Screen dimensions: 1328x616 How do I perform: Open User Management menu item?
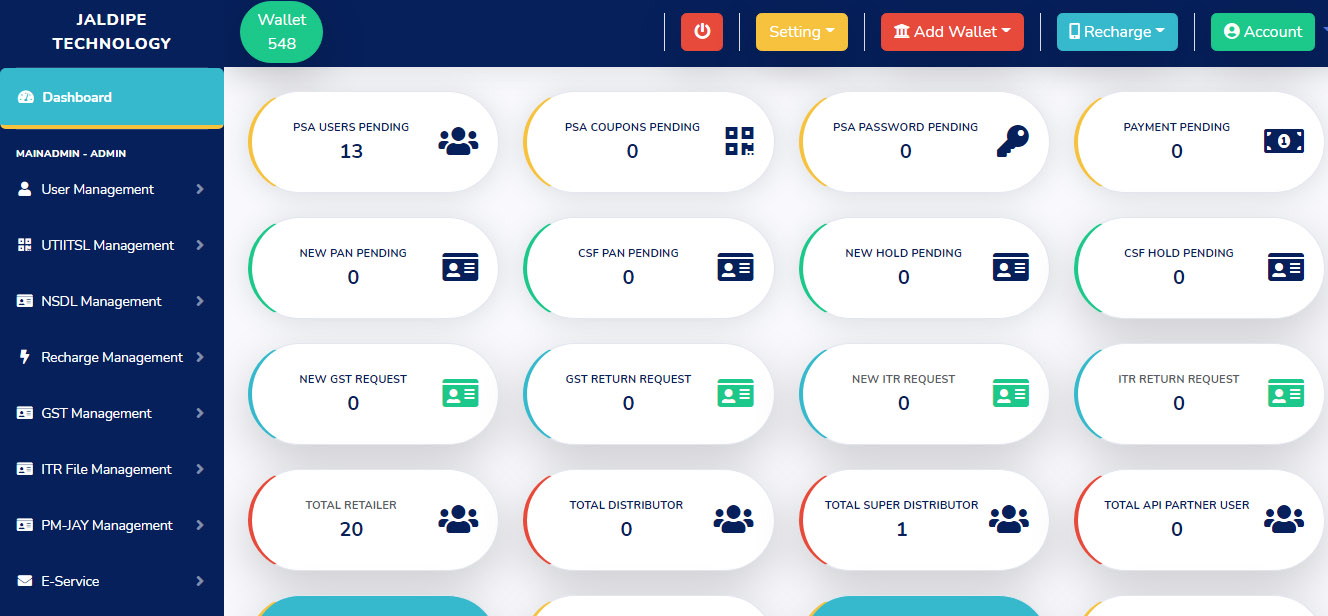112,189
